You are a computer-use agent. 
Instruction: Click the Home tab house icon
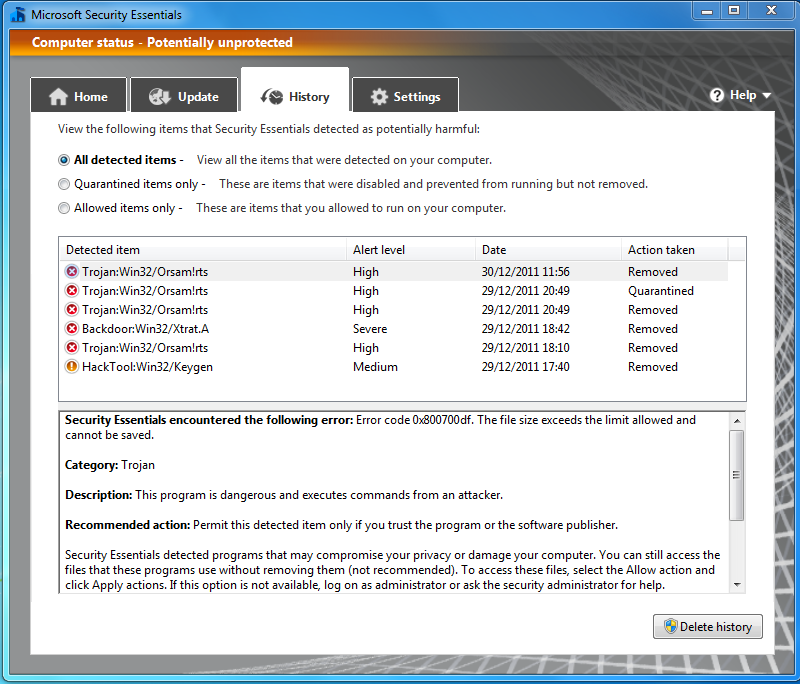(58, 97)
